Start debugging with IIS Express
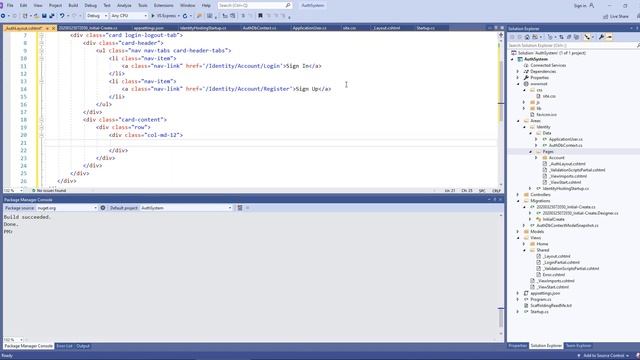This screenshot has width=640, height=360. 164,16
